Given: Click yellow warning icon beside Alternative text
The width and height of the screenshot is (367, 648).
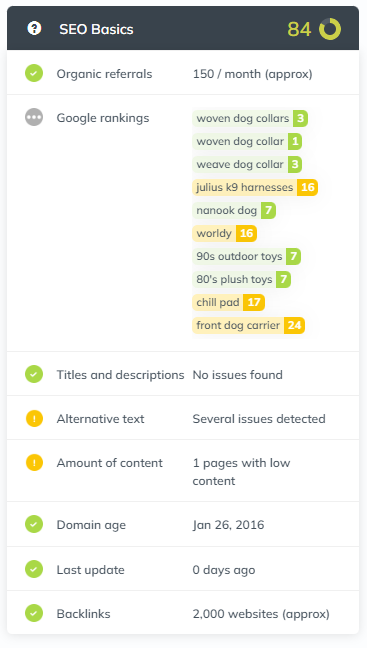Looking at the screenshot, I should pos(34,418).
